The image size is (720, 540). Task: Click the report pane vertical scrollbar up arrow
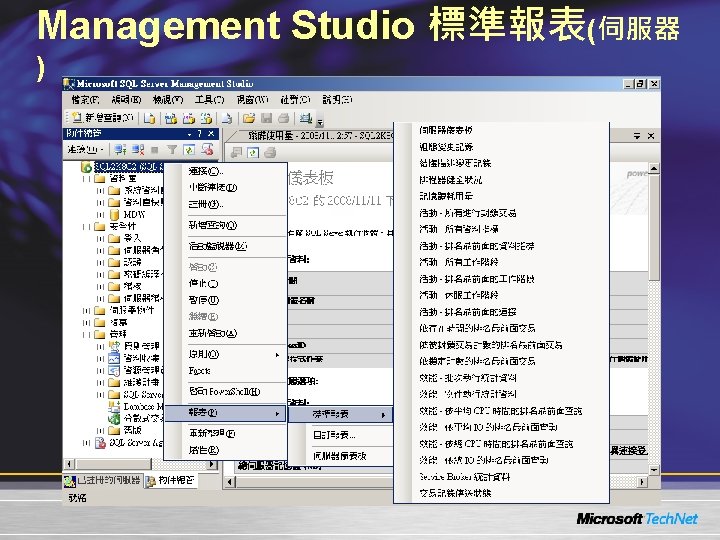point(654,169)
